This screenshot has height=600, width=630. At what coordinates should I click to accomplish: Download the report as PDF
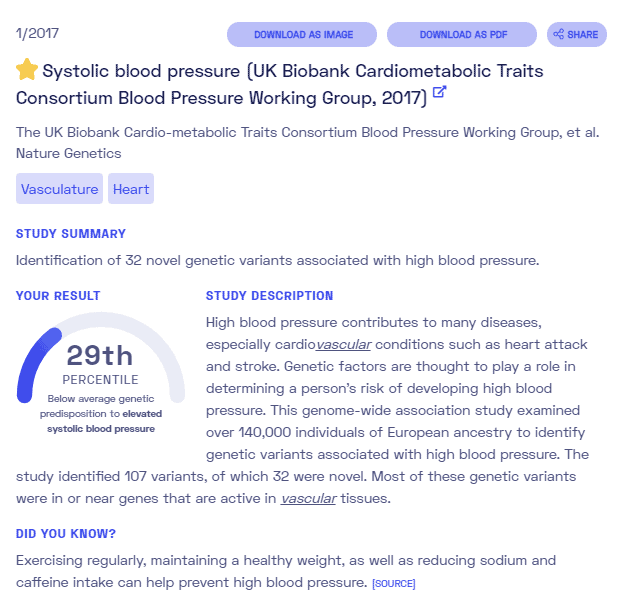click(x=462, y=35)
